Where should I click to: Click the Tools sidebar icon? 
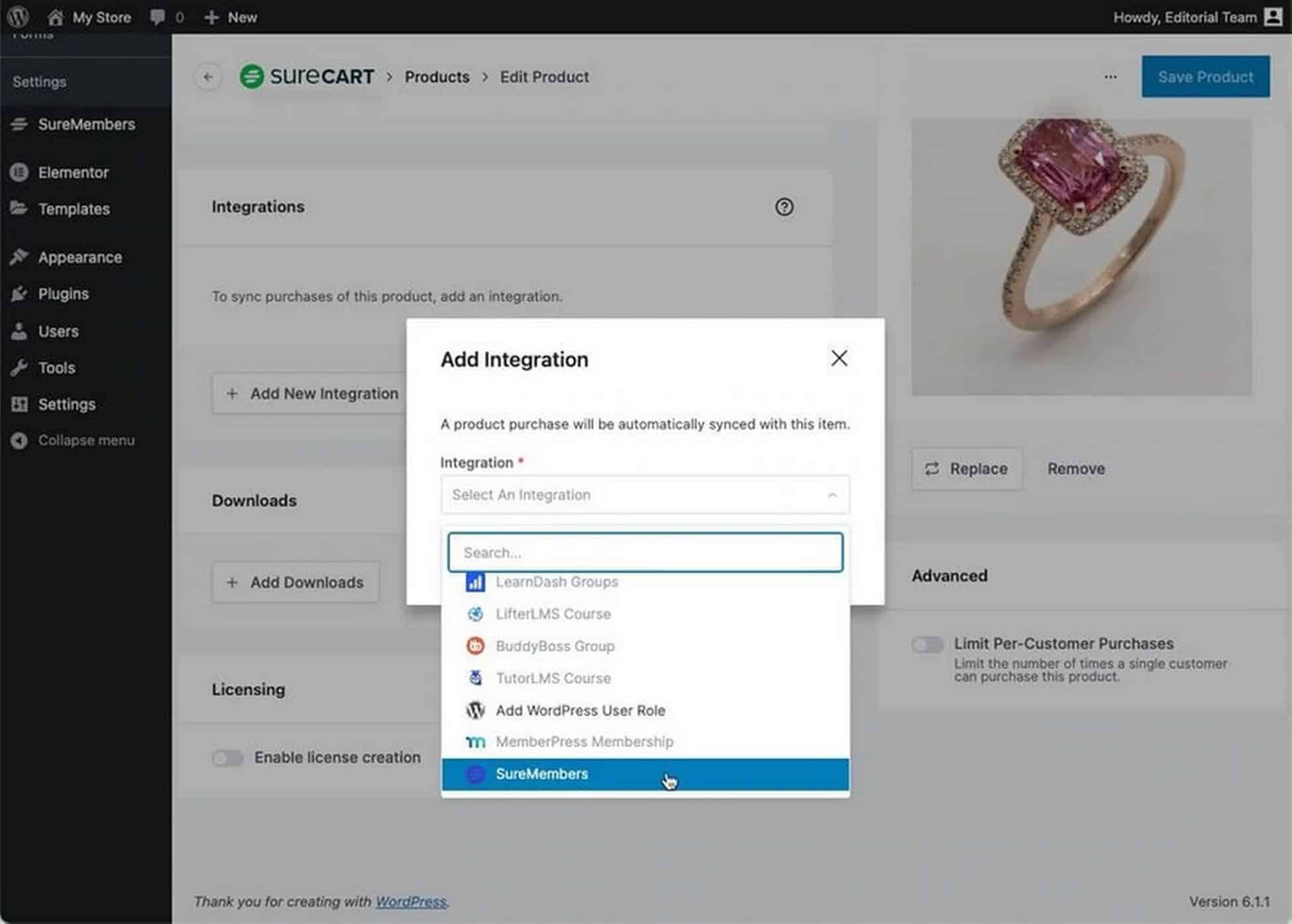click(18, 367)
